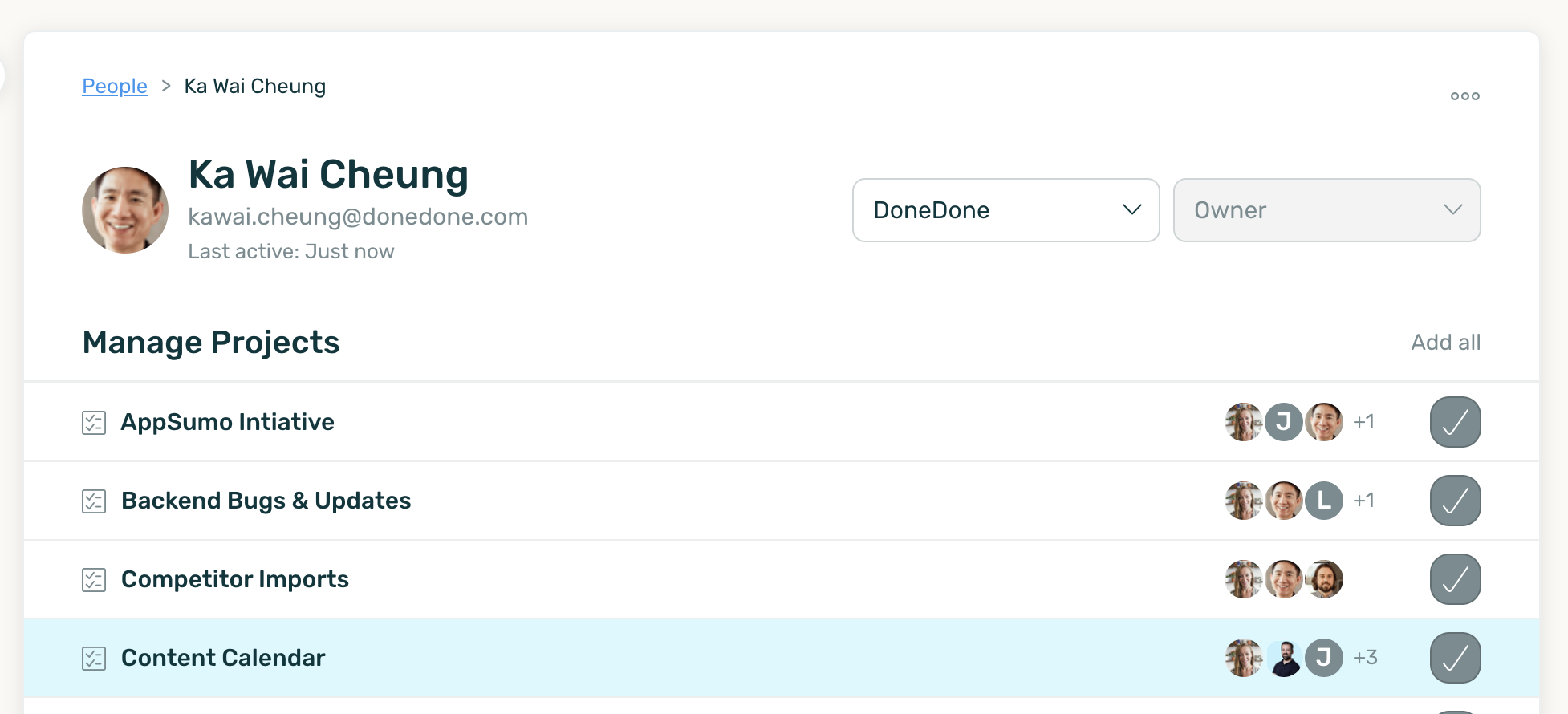This screenshot has width=1568, height=714.
Task: Click the bearded man avatar in Competitor Imports
Action: click(x=1324, y=579)
